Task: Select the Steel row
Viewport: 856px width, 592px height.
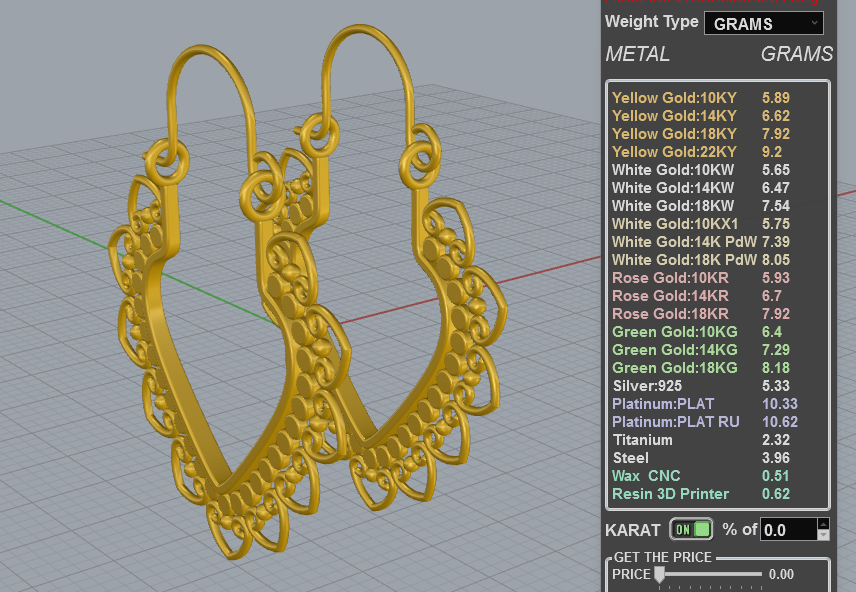Action: point(718,458)
